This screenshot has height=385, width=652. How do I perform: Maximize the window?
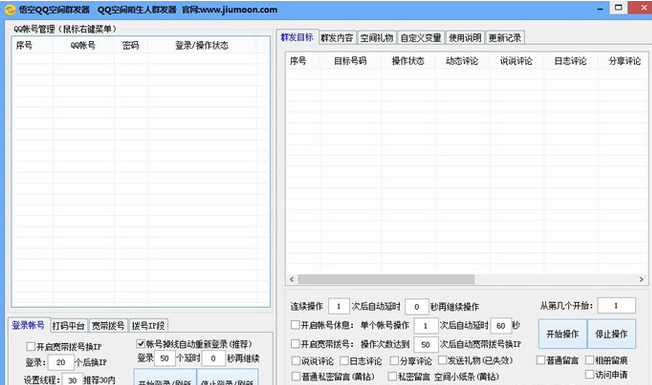click(x=618, y=8)
